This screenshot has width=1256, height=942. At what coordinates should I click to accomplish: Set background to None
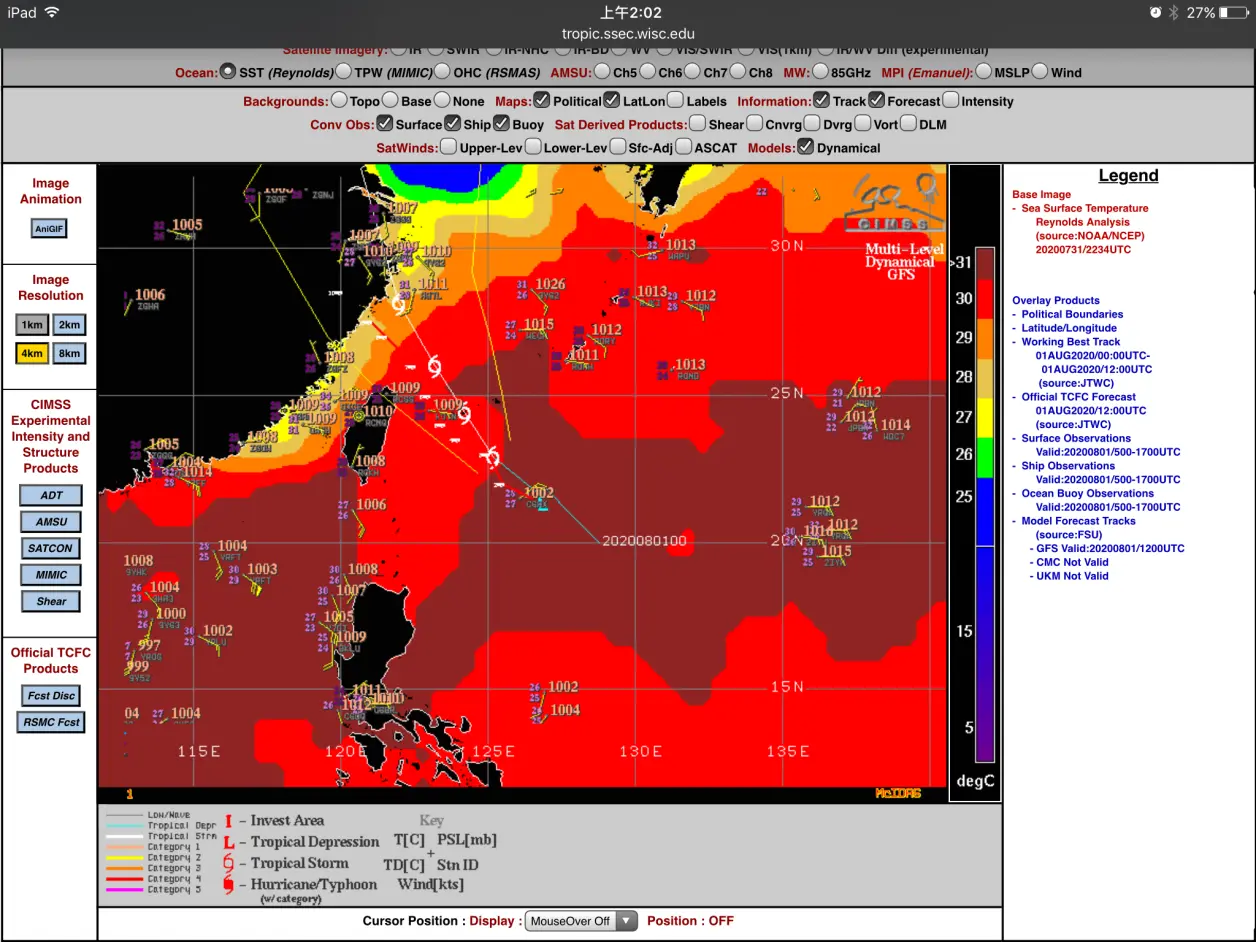[442, 100]
